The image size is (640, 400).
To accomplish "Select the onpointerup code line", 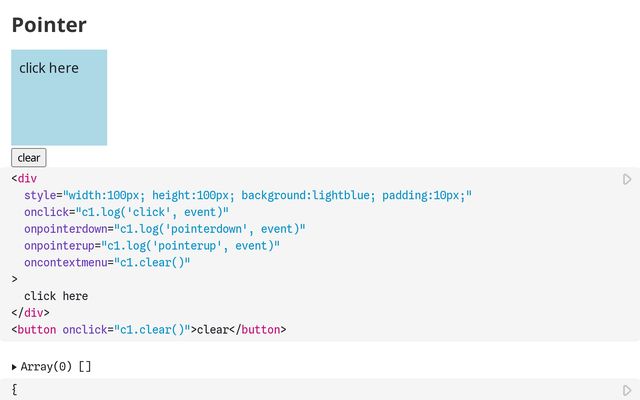I will tap(152, 246).
